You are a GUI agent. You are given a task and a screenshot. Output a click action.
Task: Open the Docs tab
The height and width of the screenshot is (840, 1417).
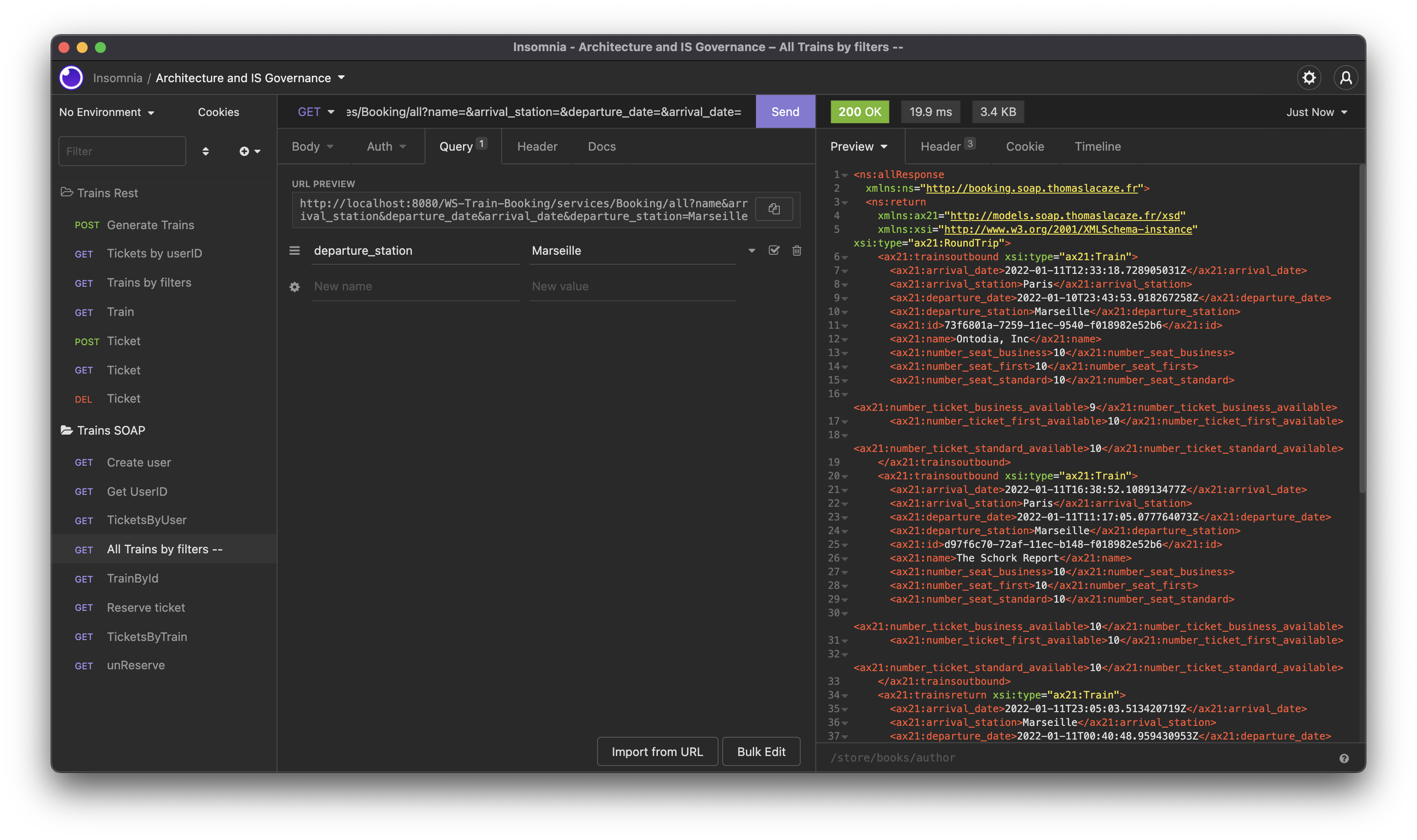602,147
